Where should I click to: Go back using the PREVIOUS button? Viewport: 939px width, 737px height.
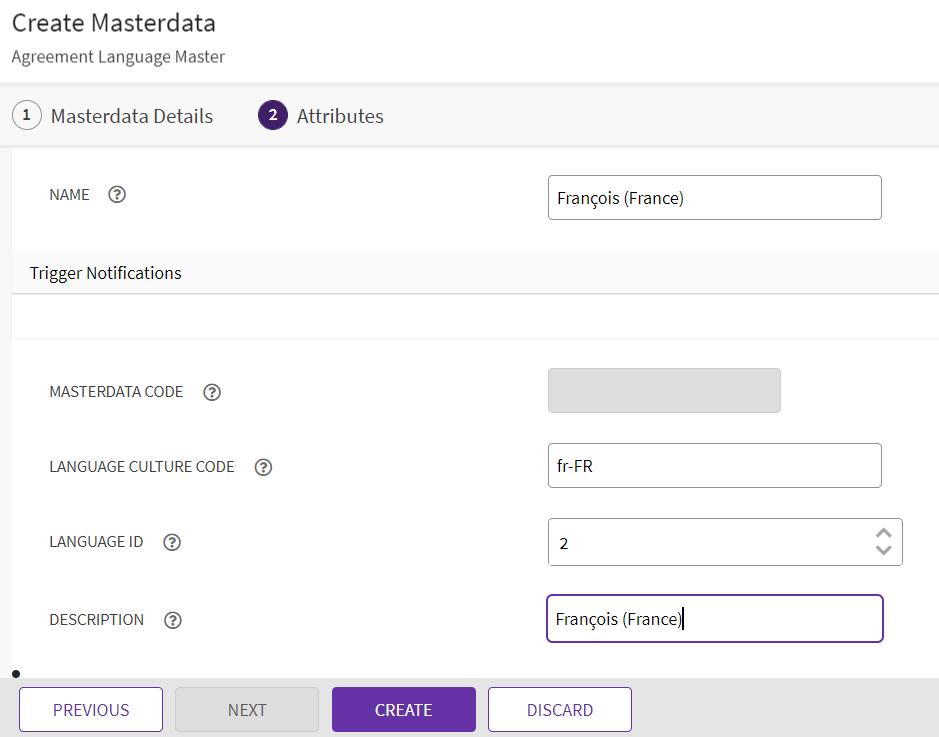coord(91,710)
